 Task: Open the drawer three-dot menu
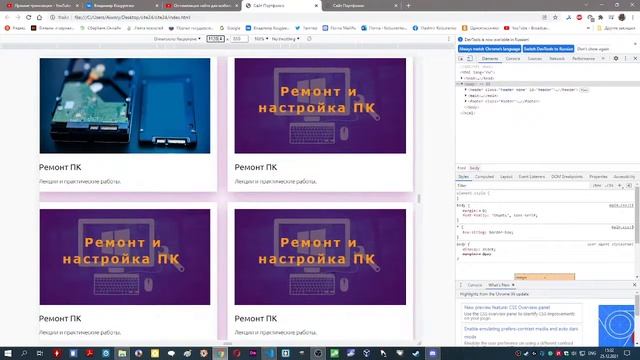461,285
